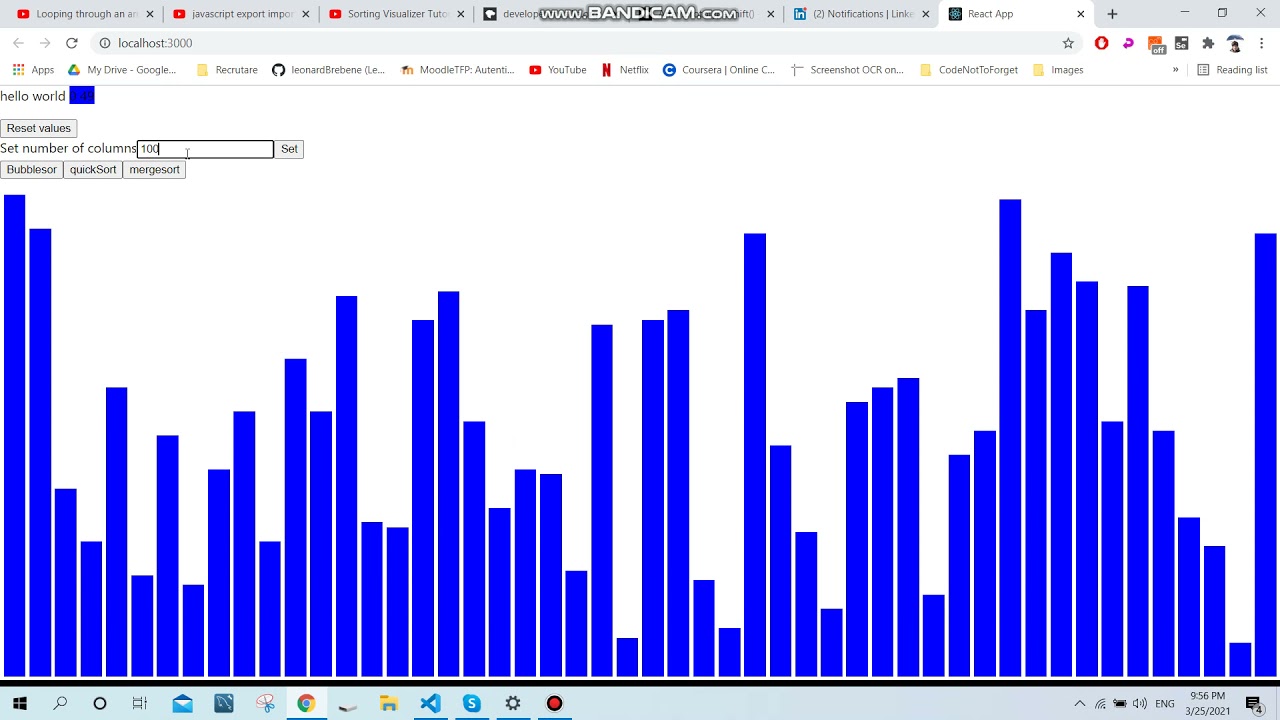Viewport: 1280px width, 720px height.
Task: Open the red Opera-style extension icon
Action: click(1101, 43)
